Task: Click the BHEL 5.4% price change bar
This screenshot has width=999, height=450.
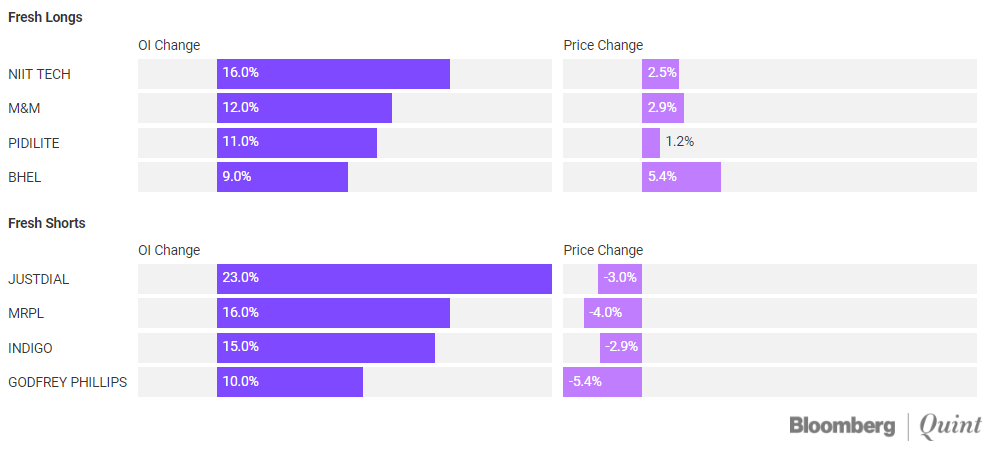Action: (x=681, y=177)
